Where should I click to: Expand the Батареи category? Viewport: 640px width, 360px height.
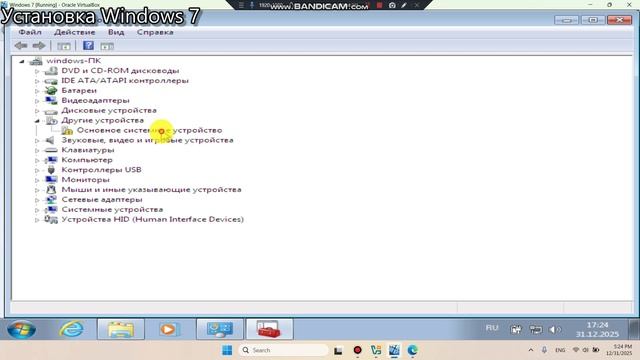tap(37, 91)
